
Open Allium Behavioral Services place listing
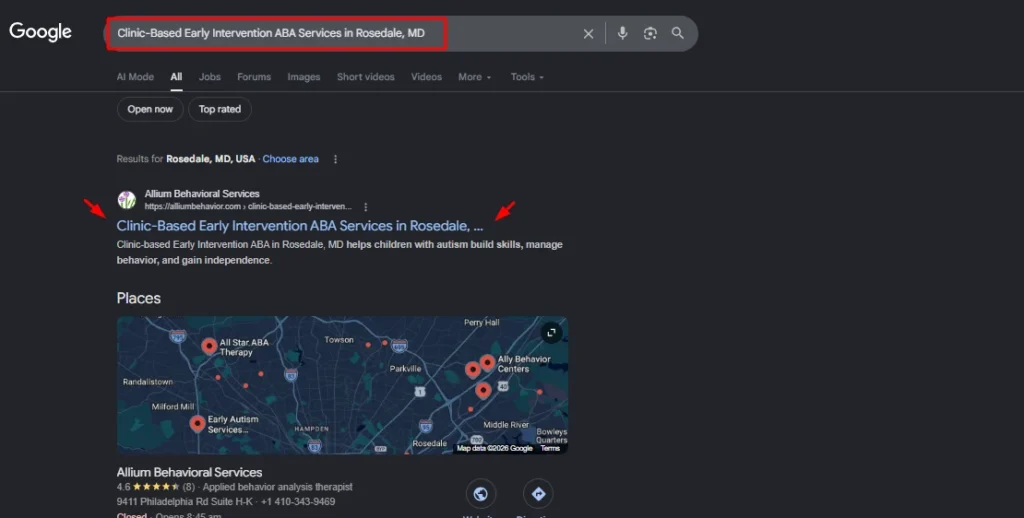(x=189, y=472)
